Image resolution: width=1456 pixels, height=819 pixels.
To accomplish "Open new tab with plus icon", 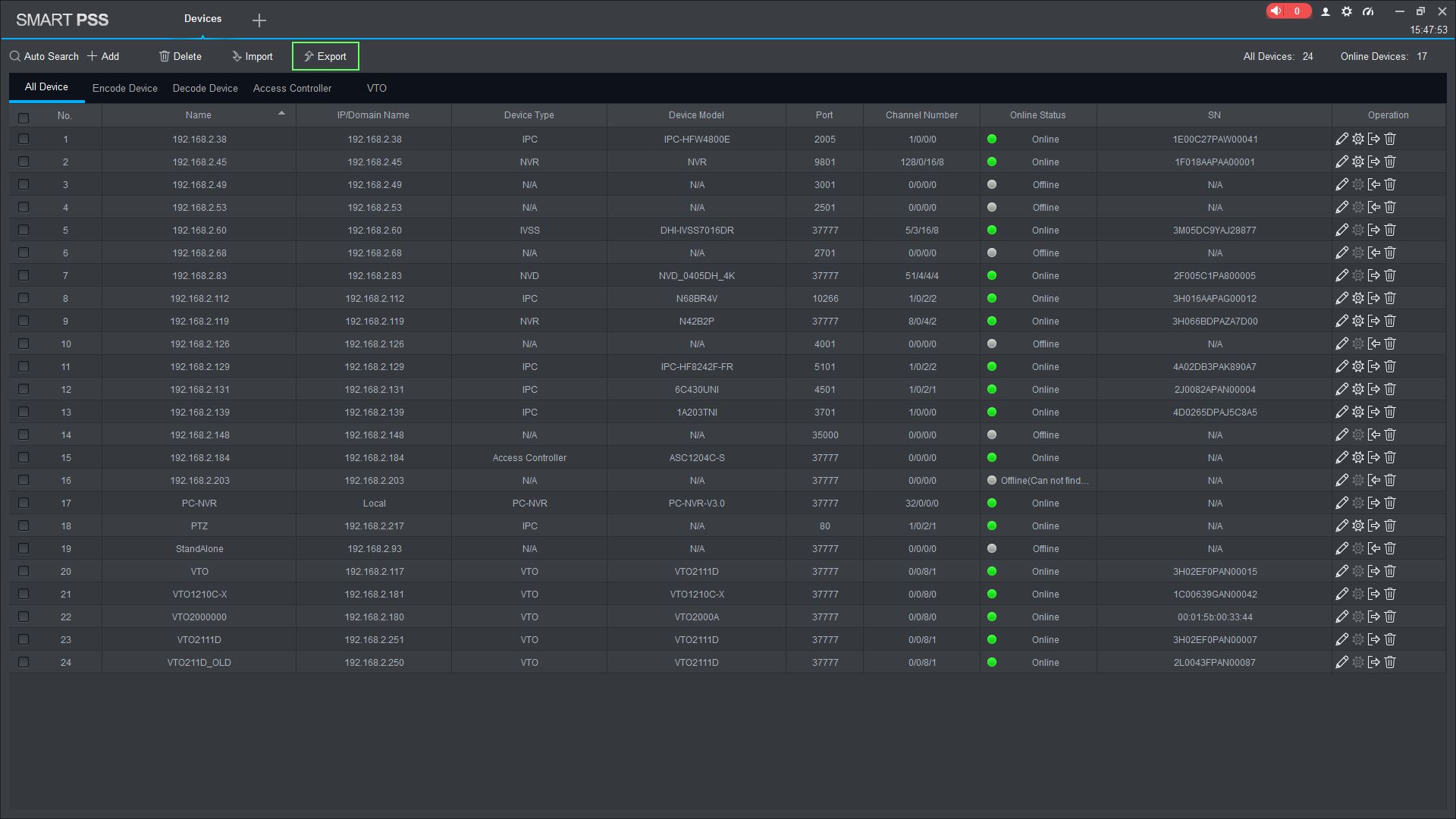I will [259, 20].
